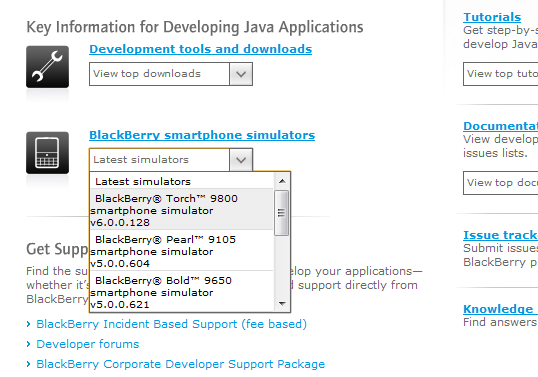Click the wrench development tools icon
Image resolution: width=538 pixels, height=377 pixels.
47,67
